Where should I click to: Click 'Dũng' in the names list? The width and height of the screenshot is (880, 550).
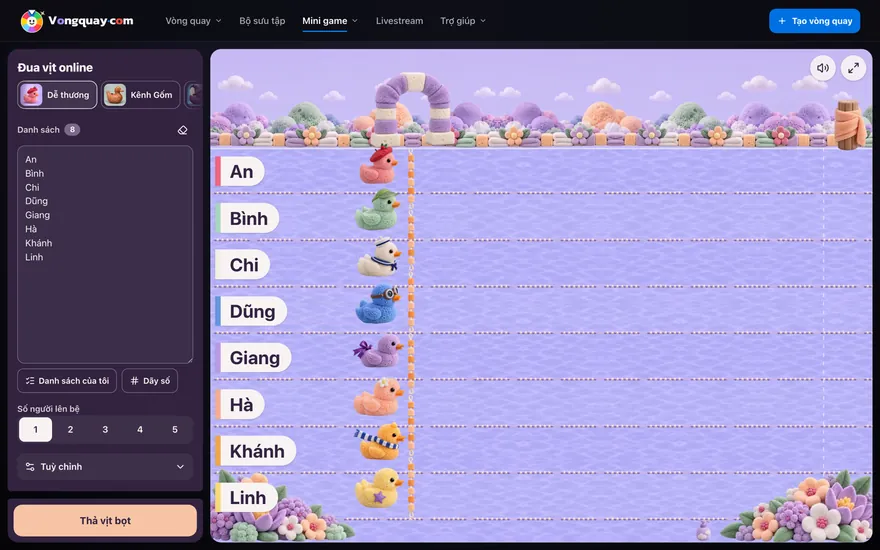[x=36, y=201]
